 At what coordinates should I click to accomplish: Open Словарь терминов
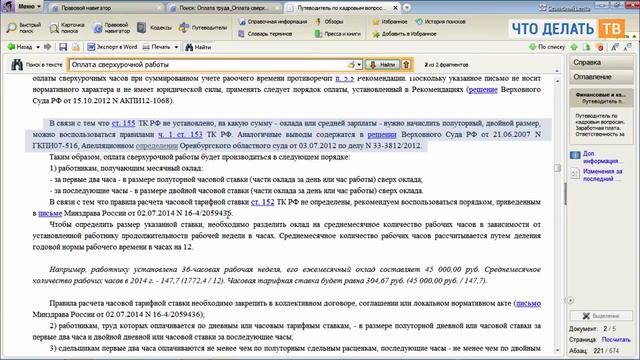click(266, 34)
